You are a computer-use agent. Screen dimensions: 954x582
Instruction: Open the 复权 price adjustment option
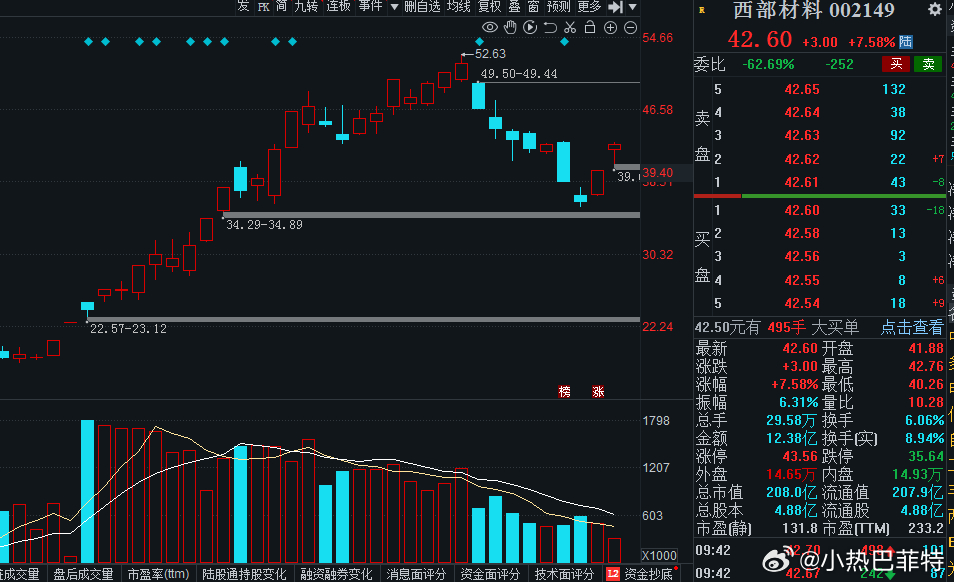490,7
